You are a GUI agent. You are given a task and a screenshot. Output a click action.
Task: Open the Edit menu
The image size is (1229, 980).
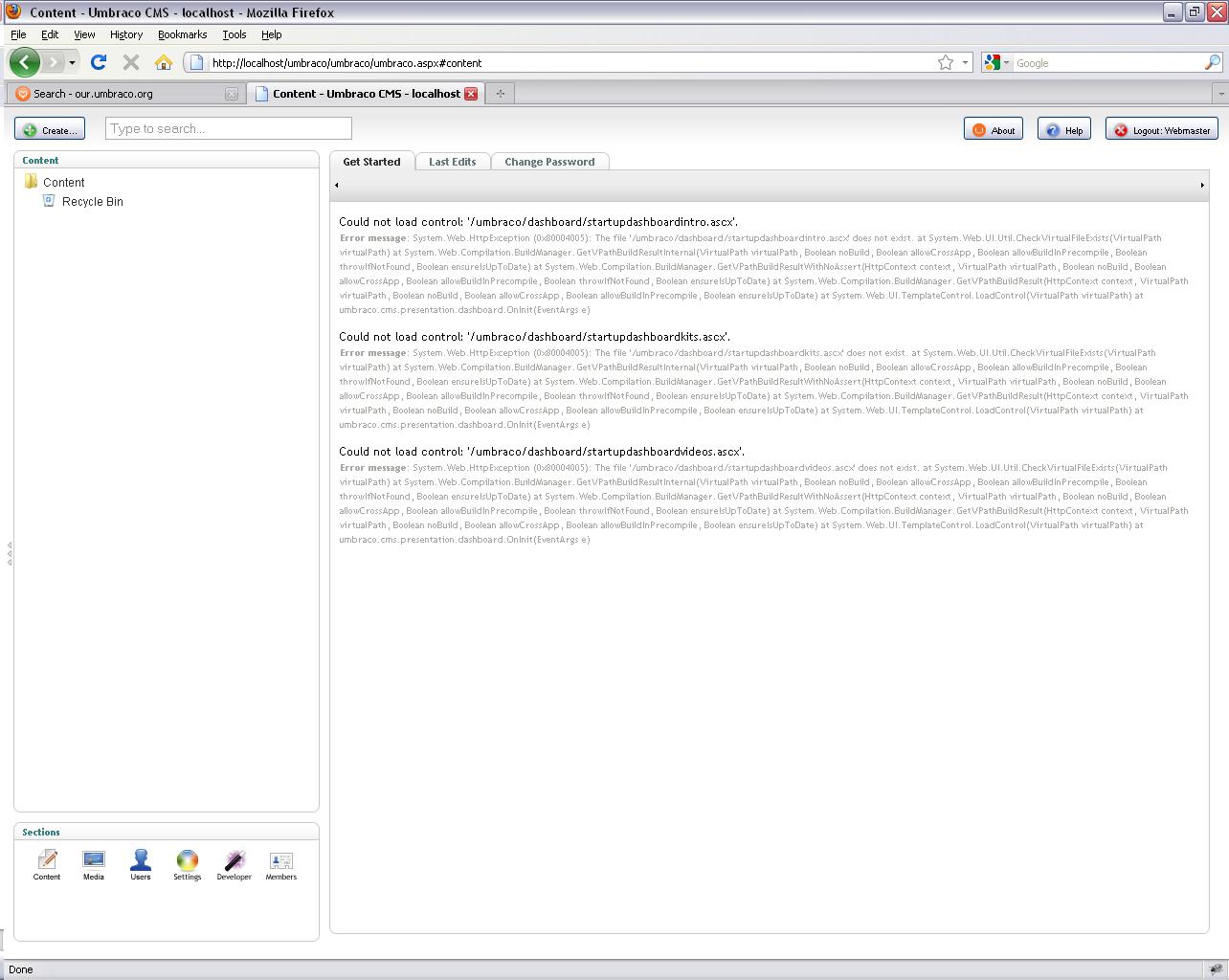coord(50,34)
